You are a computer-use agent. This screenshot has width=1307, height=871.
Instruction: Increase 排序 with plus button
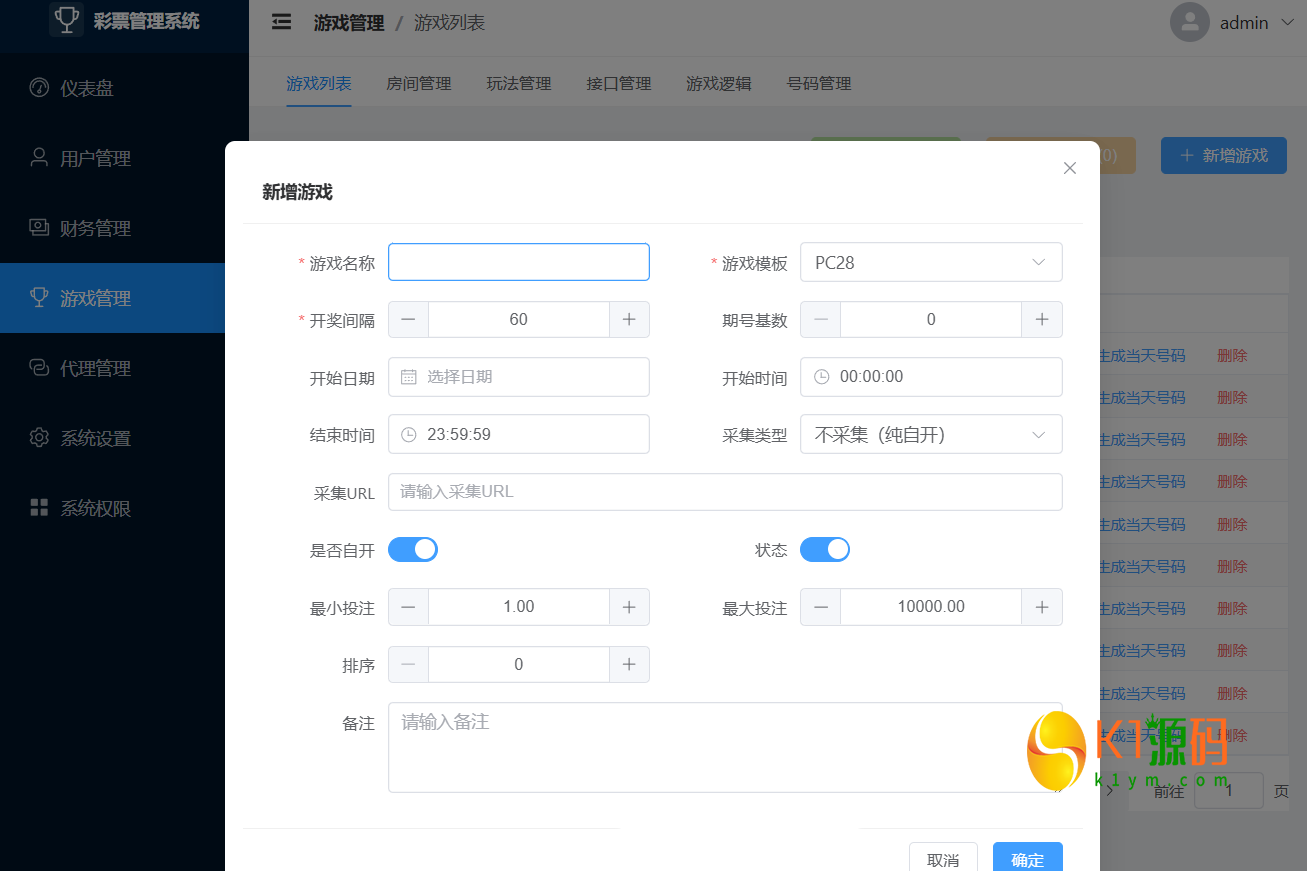point(629,664)
